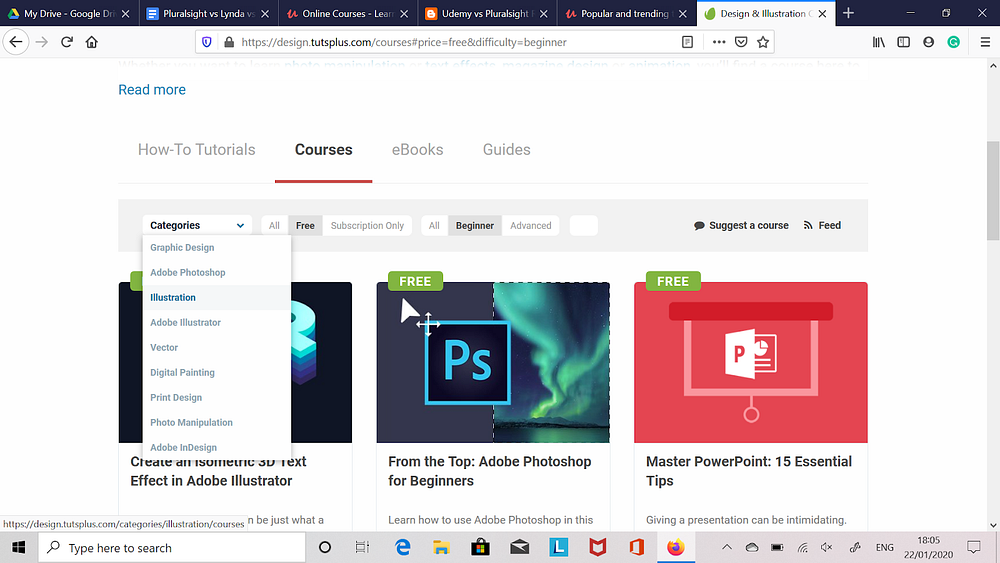Open Task View on taskbar
Image resolution: width=1000 pixels, height=563 pixels.
tap(362, 548)
